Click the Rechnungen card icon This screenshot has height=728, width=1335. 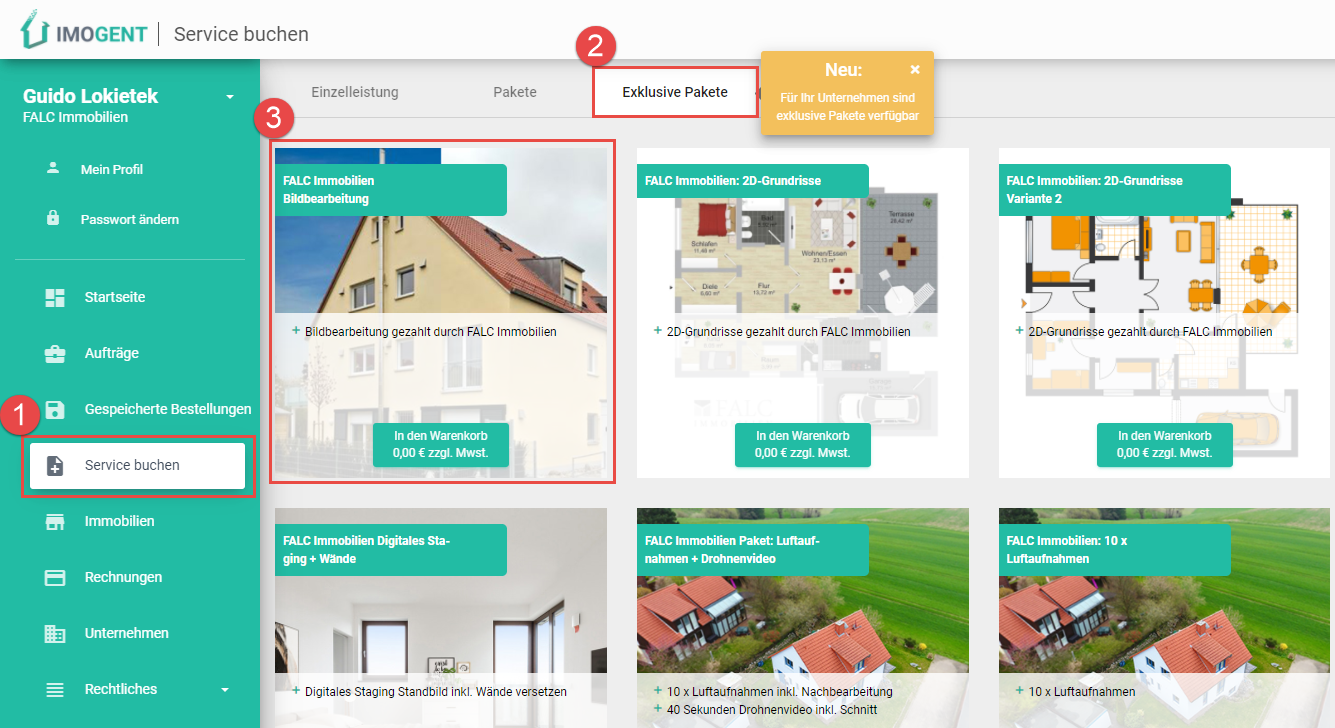coord(55,577)
